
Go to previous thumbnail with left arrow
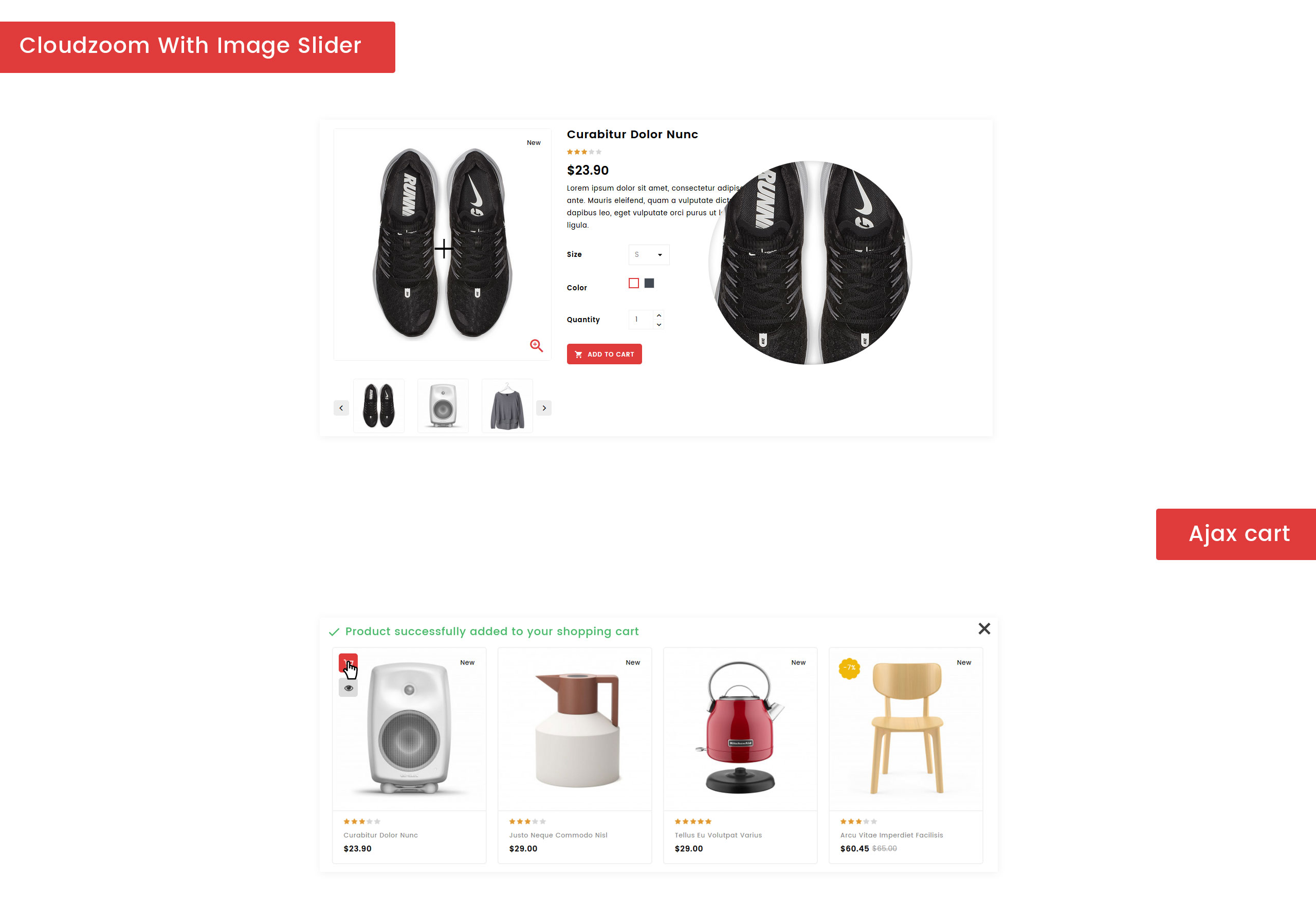(x=341, y=407)
